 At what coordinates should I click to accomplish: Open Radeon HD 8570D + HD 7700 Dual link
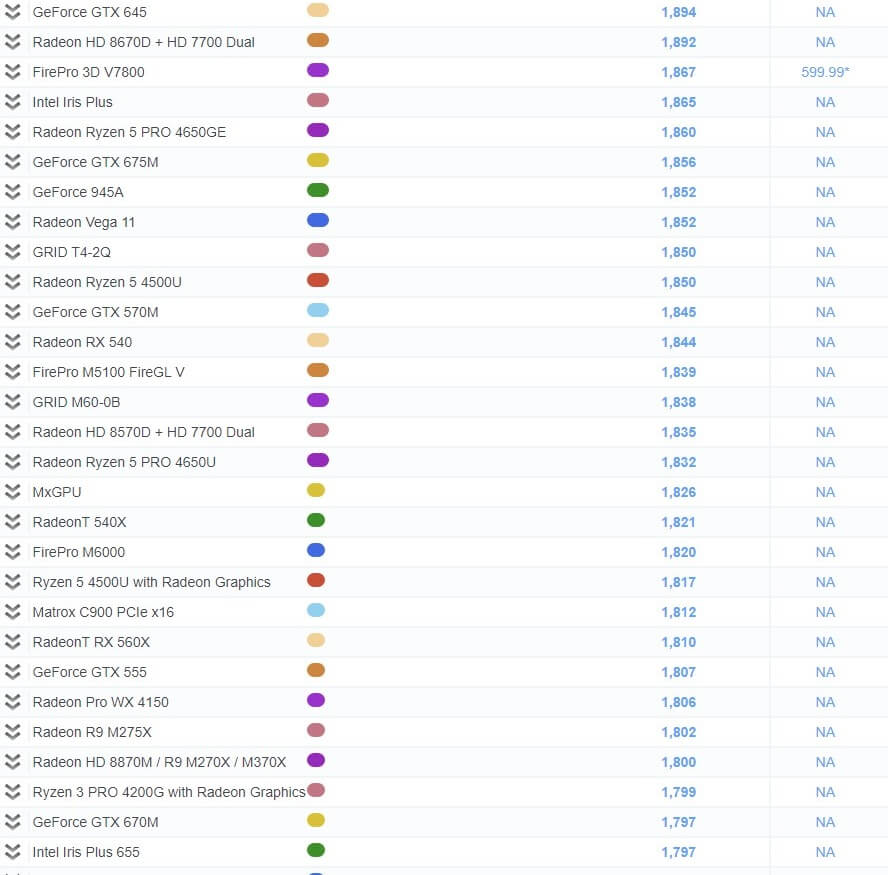(x=143, y=432)
